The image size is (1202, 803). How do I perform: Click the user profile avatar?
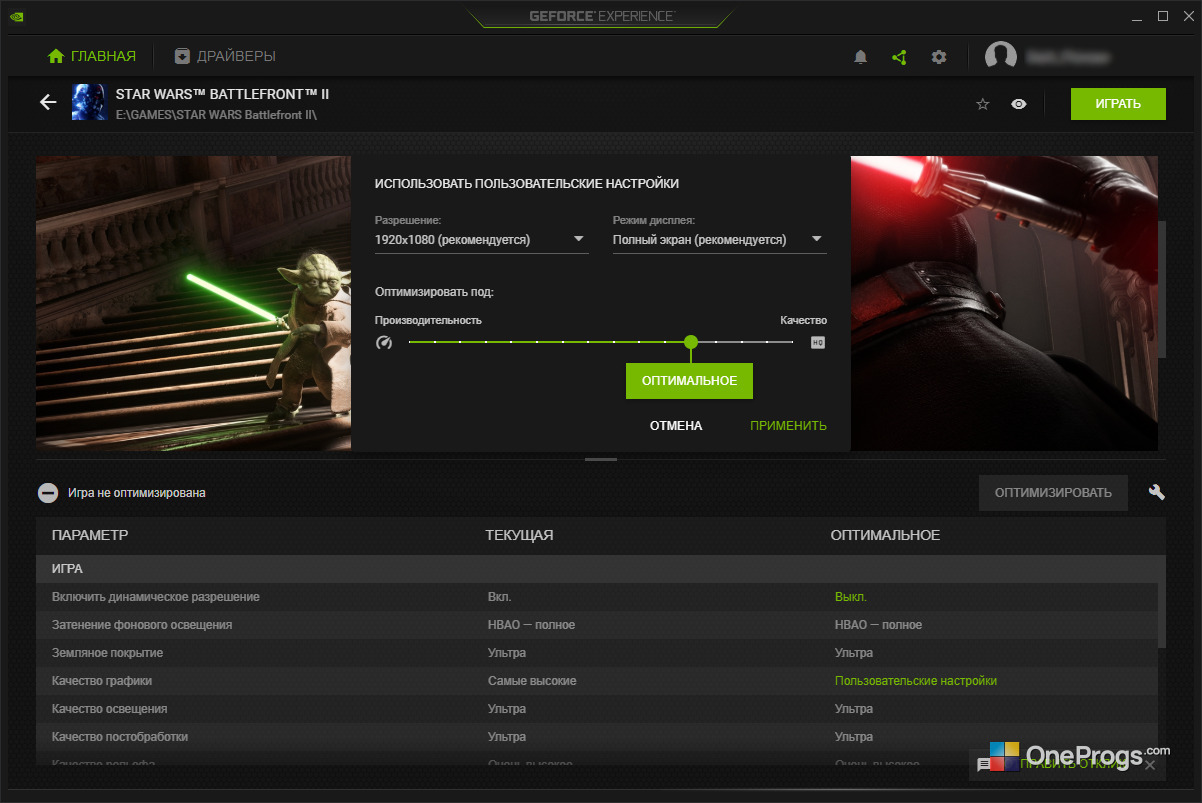pos(1001,57)
